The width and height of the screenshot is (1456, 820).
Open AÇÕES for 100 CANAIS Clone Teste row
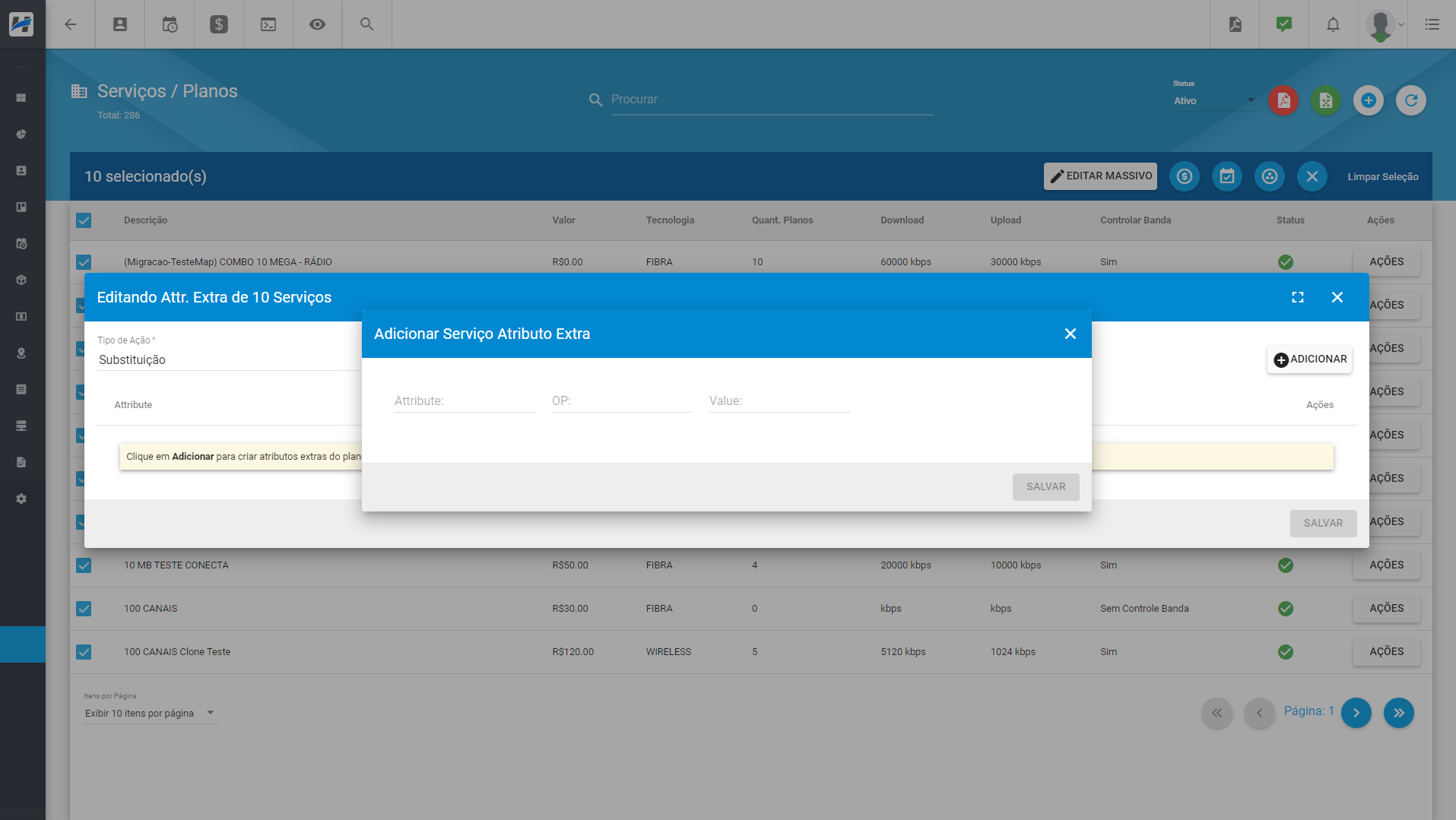click(x=1386, y=651)
